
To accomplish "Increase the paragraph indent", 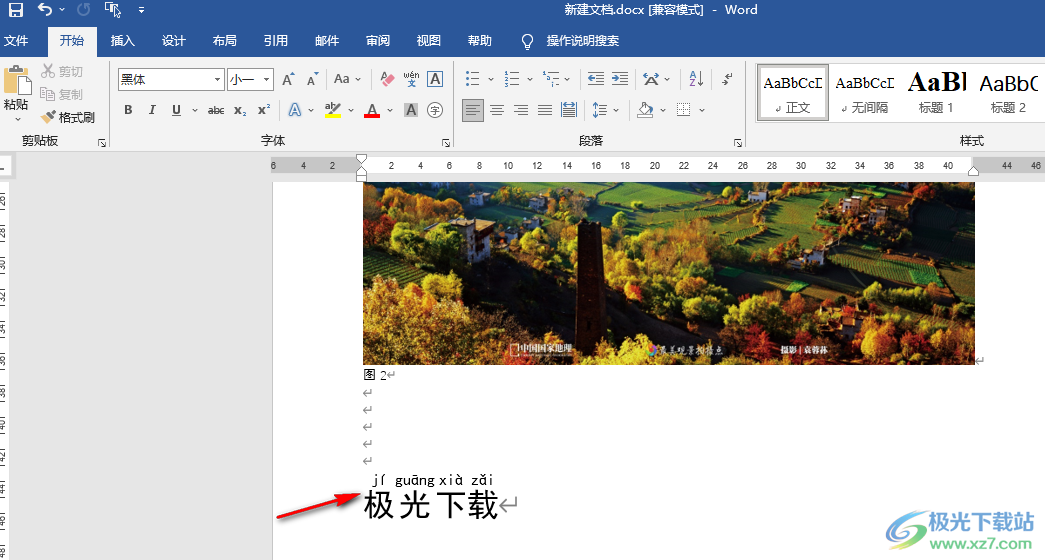I will 620,79.
